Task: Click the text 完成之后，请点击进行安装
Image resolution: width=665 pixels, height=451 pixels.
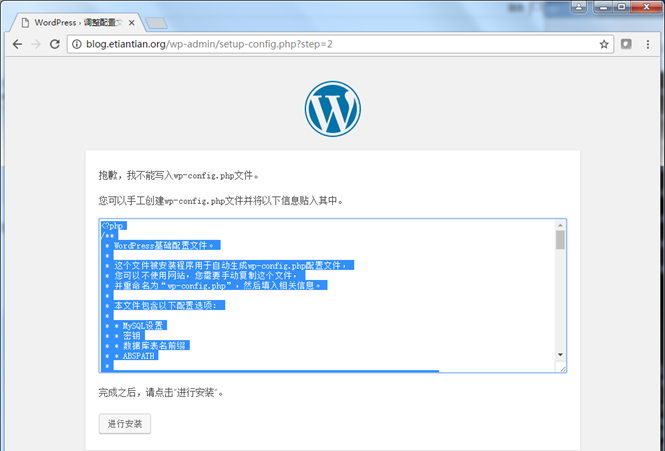Action: 161,392
